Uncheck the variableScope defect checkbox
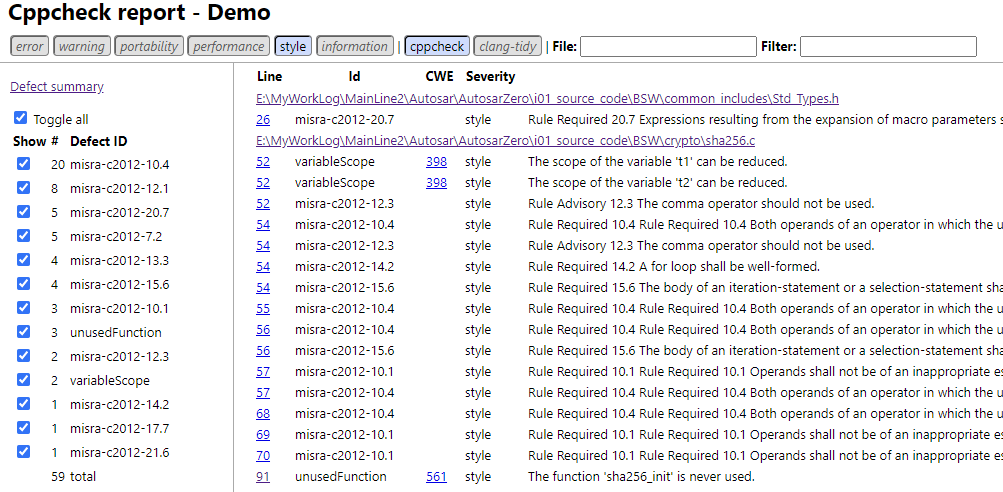The height and width of the screenshot is (492, 1003). pos(23,380)
